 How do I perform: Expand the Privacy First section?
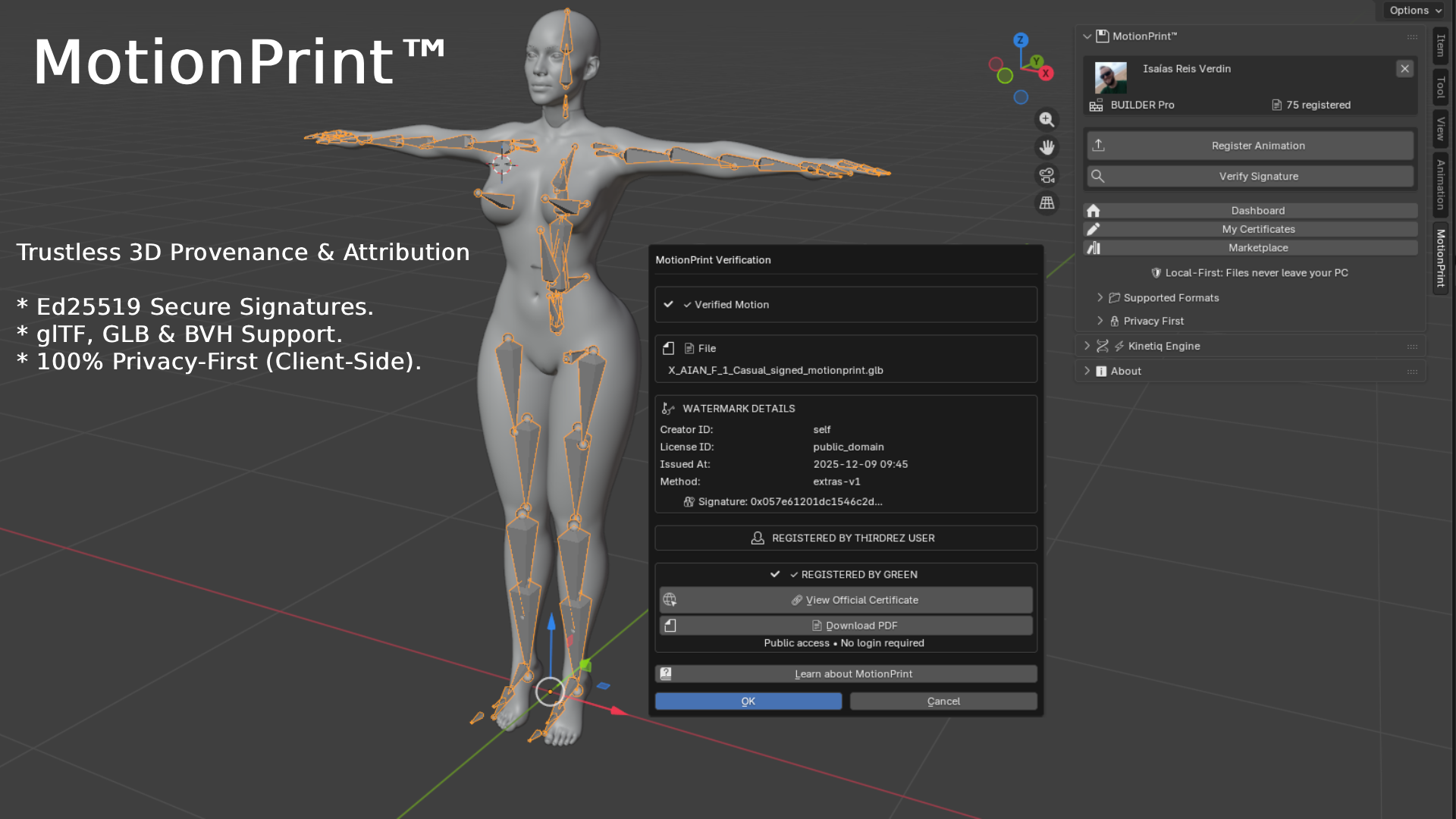[1100, 321]
